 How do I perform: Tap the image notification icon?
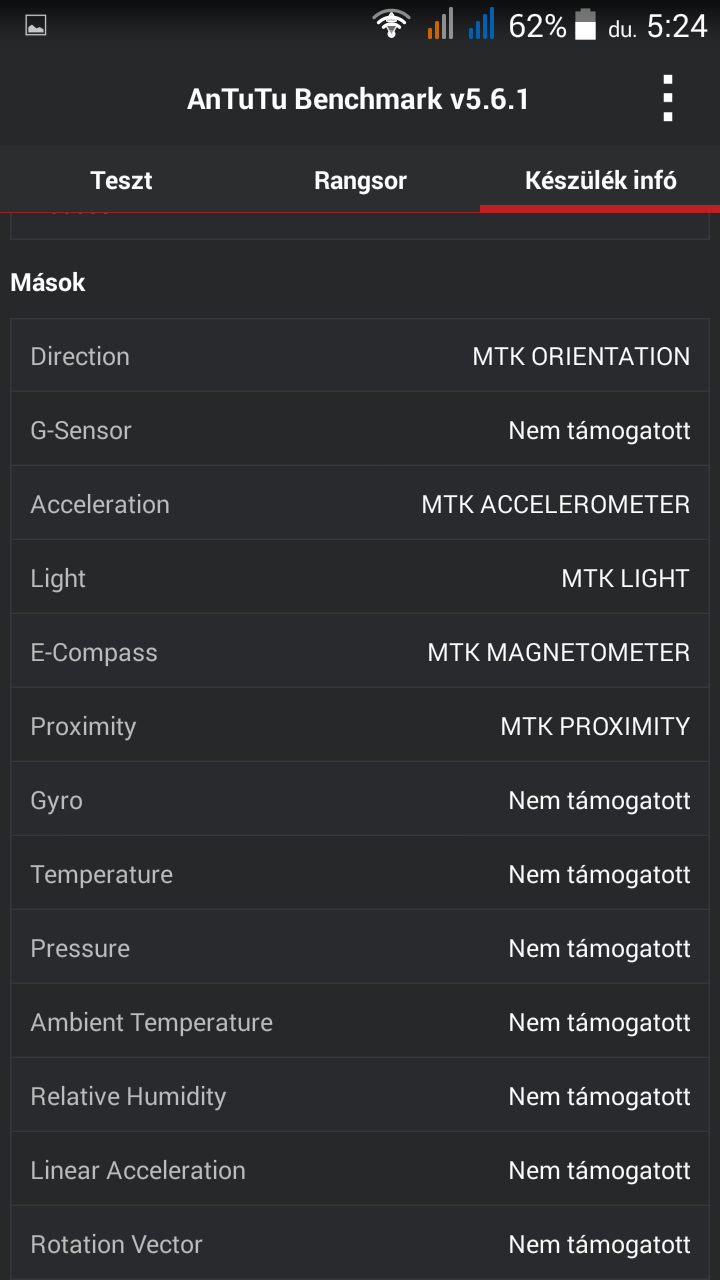point(36,26)
